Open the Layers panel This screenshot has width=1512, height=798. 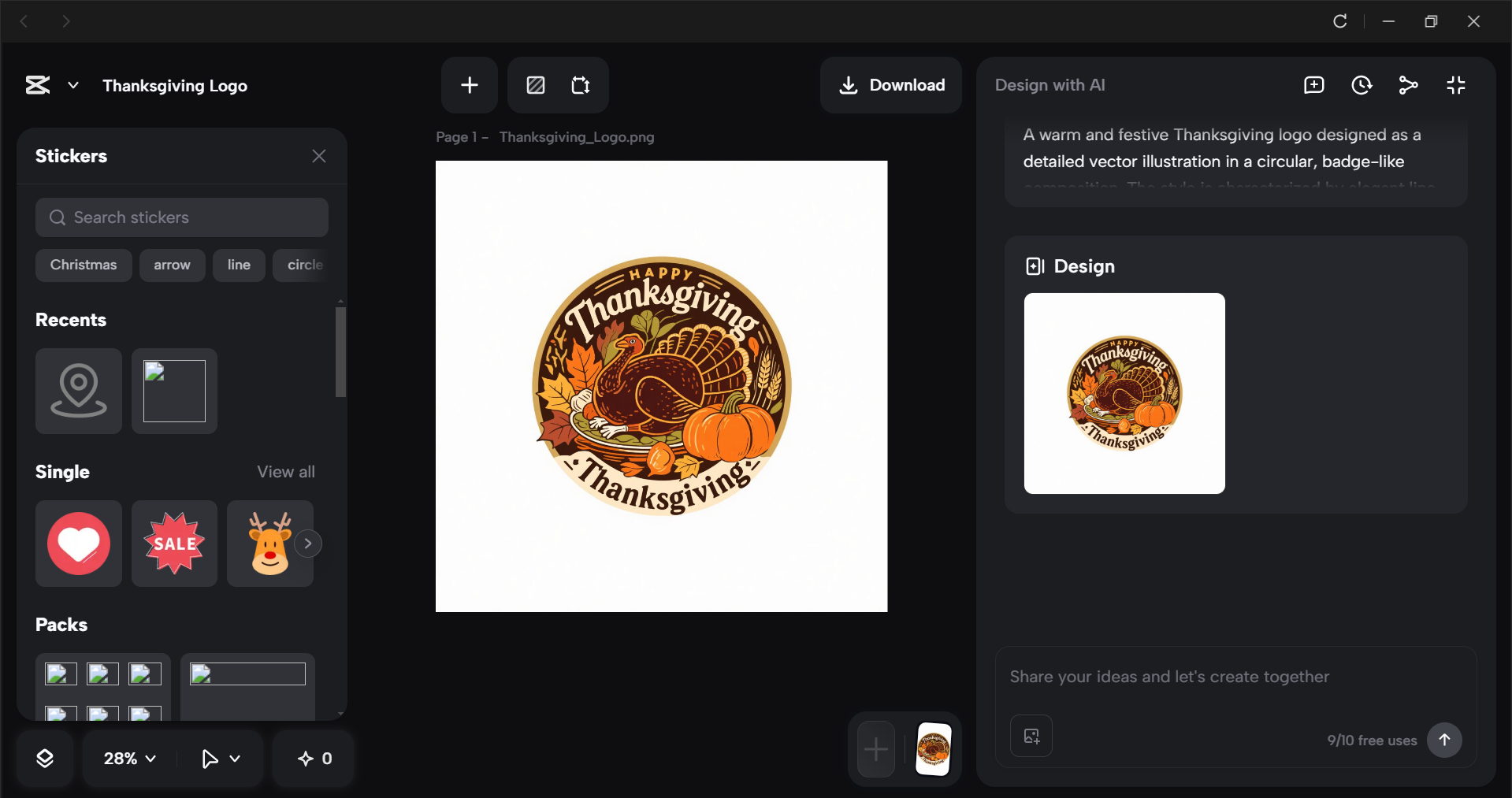tap(45, 758)
